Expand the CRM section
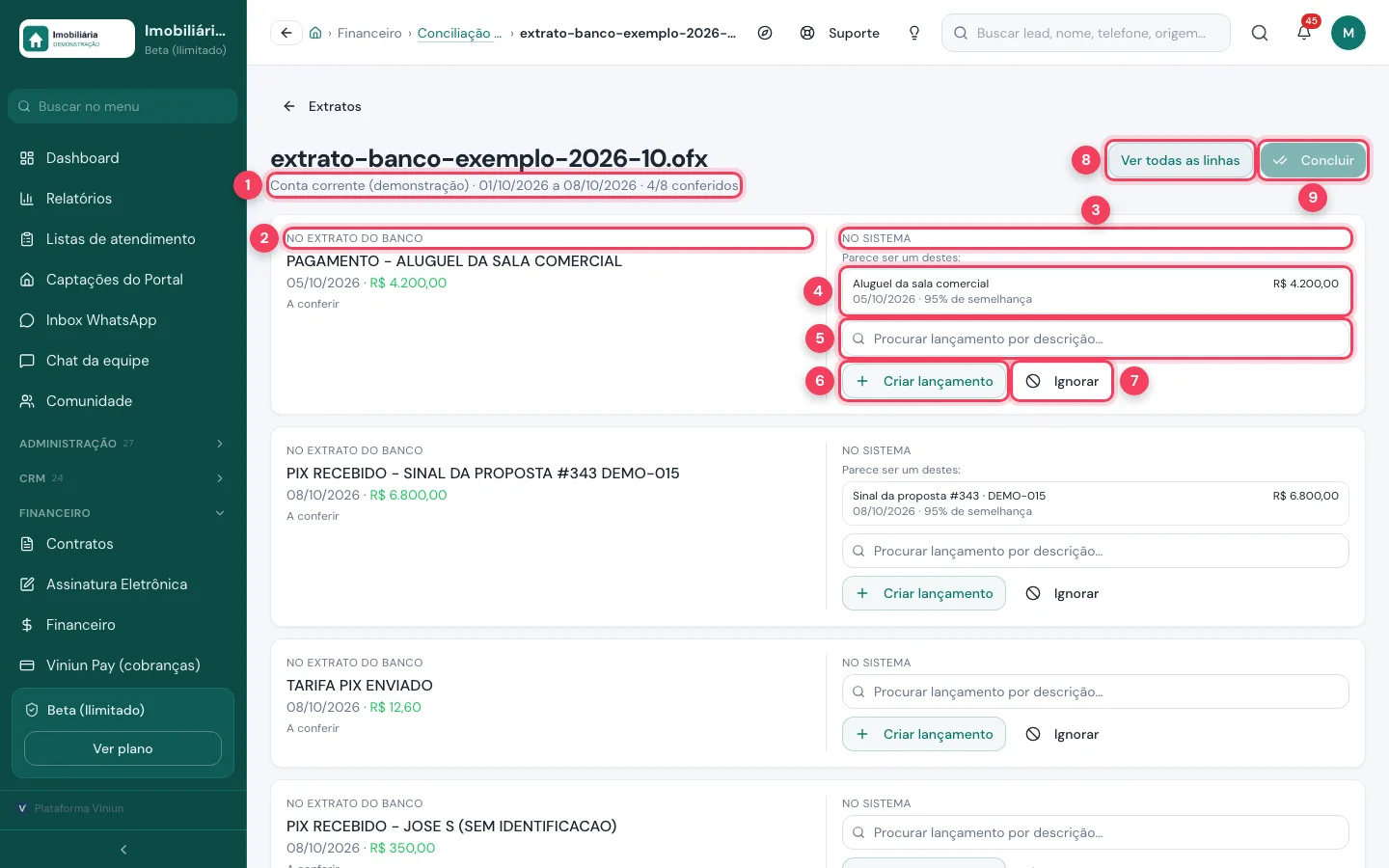Viewport: 1389px width, 868px height. (123, 478)
